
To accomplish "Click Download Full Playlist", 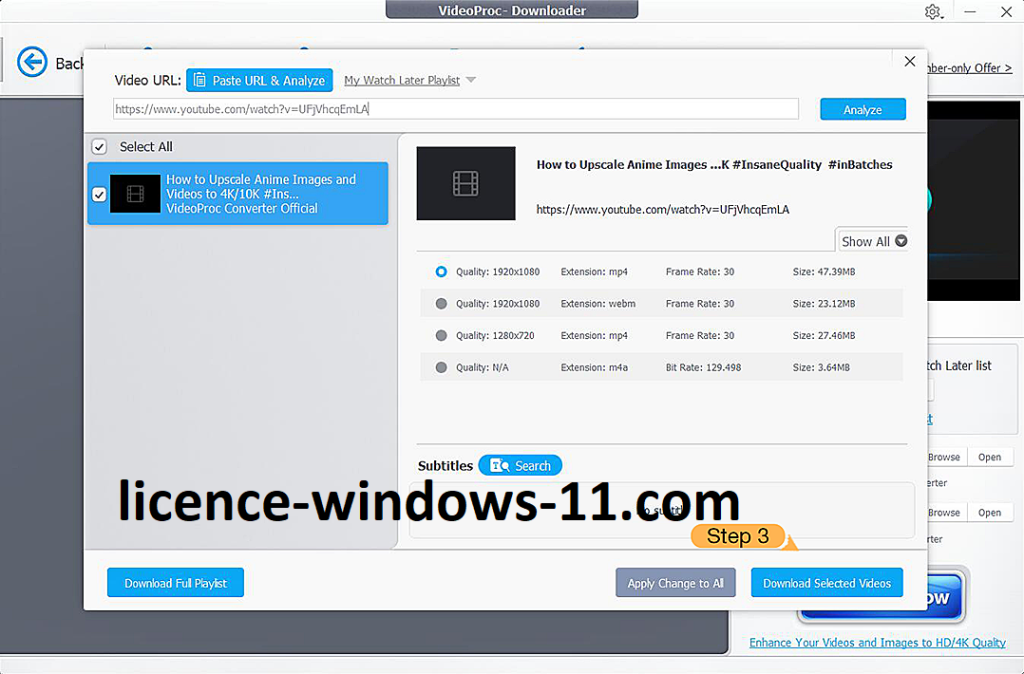I will click(175, 583).
